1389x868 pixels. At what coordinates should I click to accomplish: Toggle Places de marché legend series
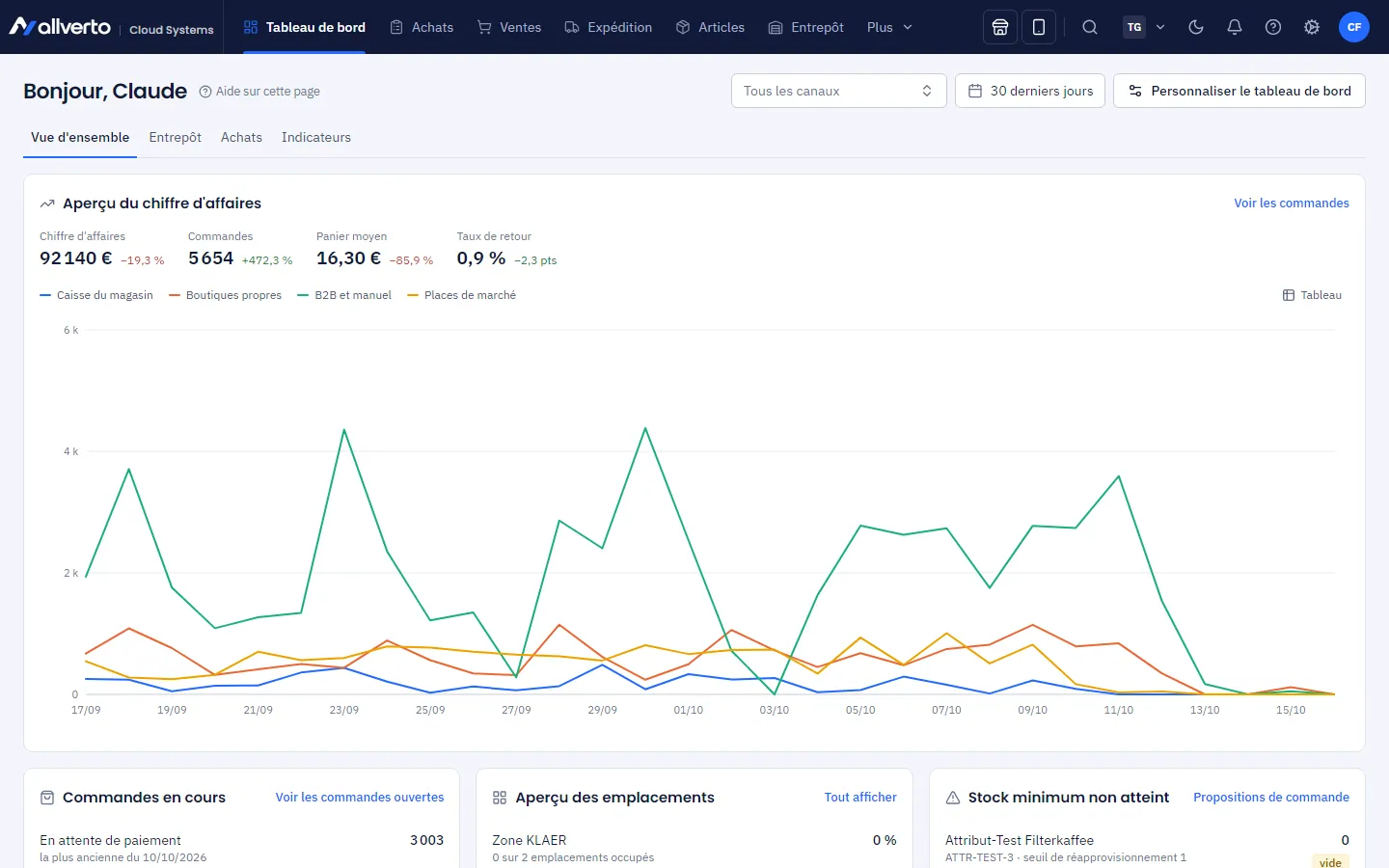(462, 295)
